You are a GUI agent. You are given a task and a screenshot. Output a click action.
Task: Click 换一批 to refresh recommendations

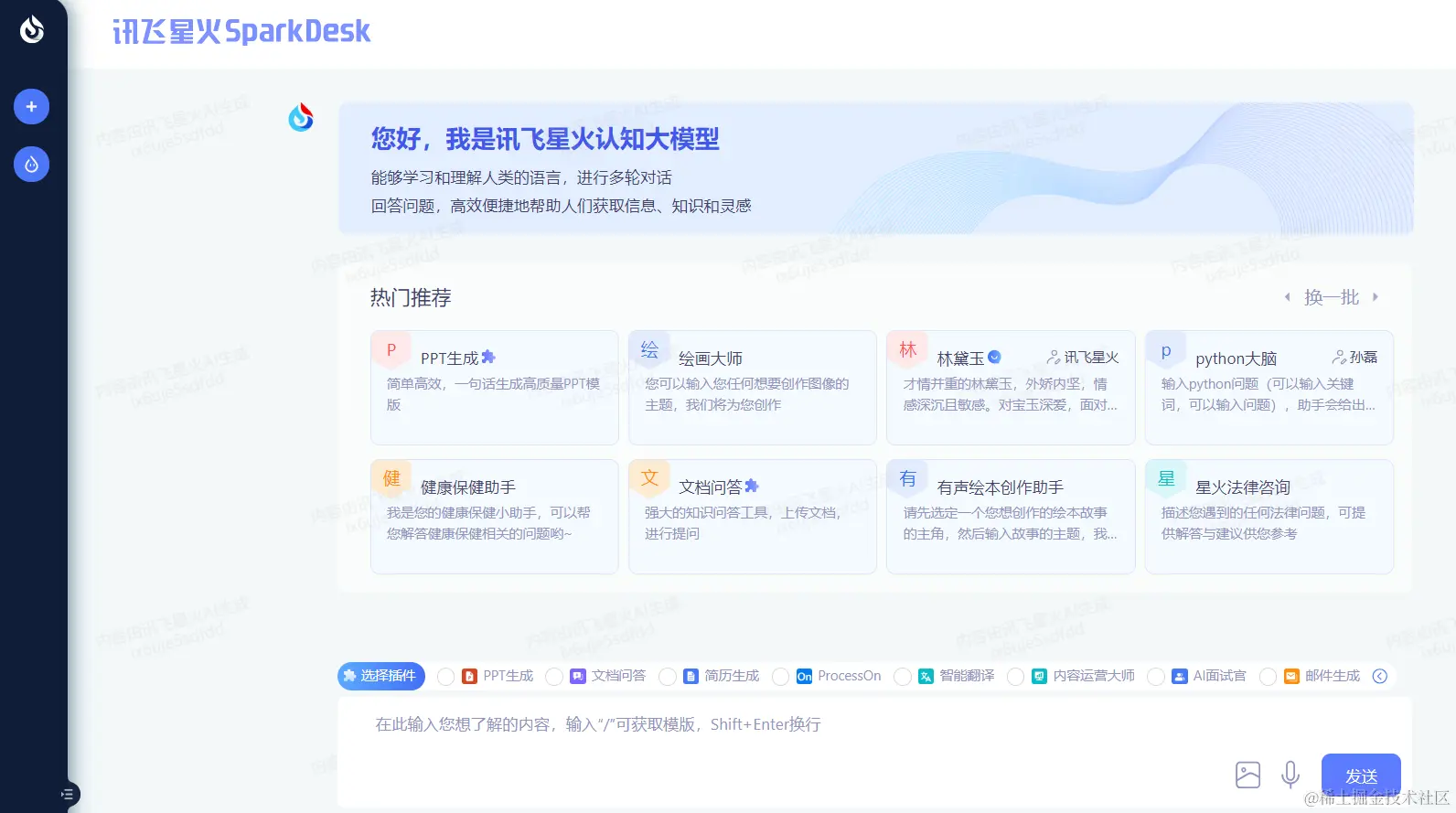tap(1332, 297)
